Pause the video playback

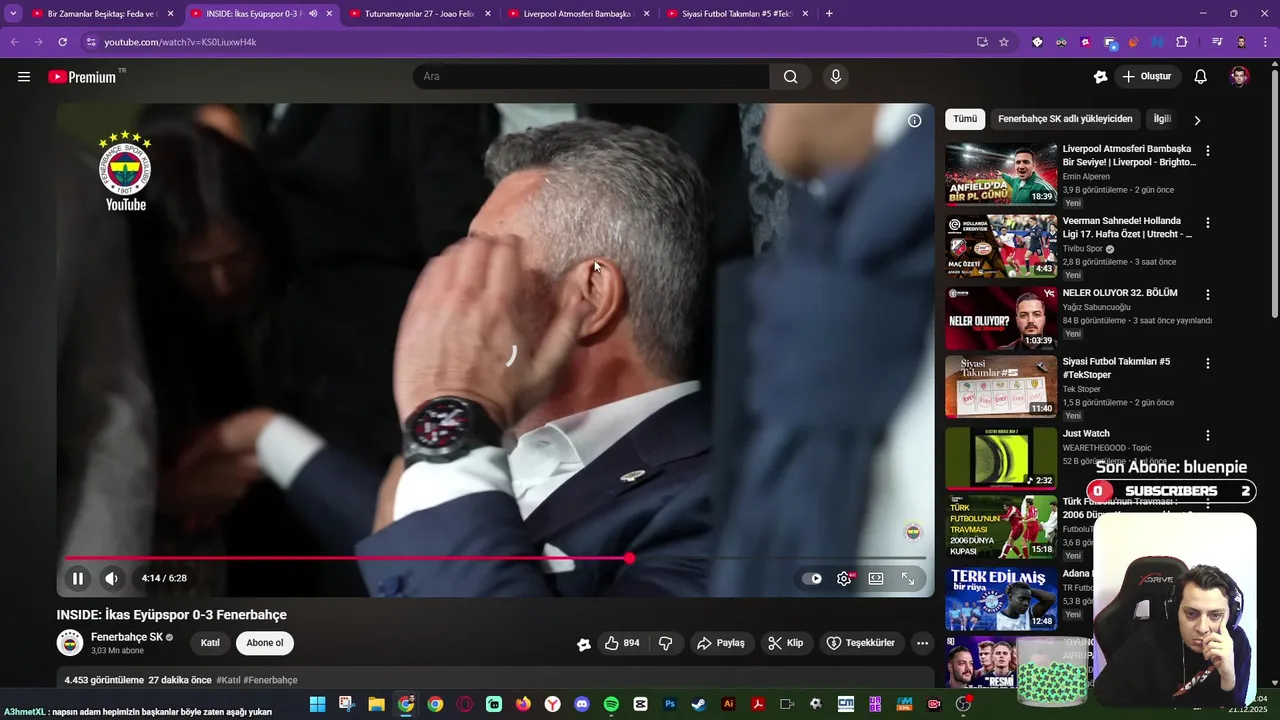[x=78, y=578]
